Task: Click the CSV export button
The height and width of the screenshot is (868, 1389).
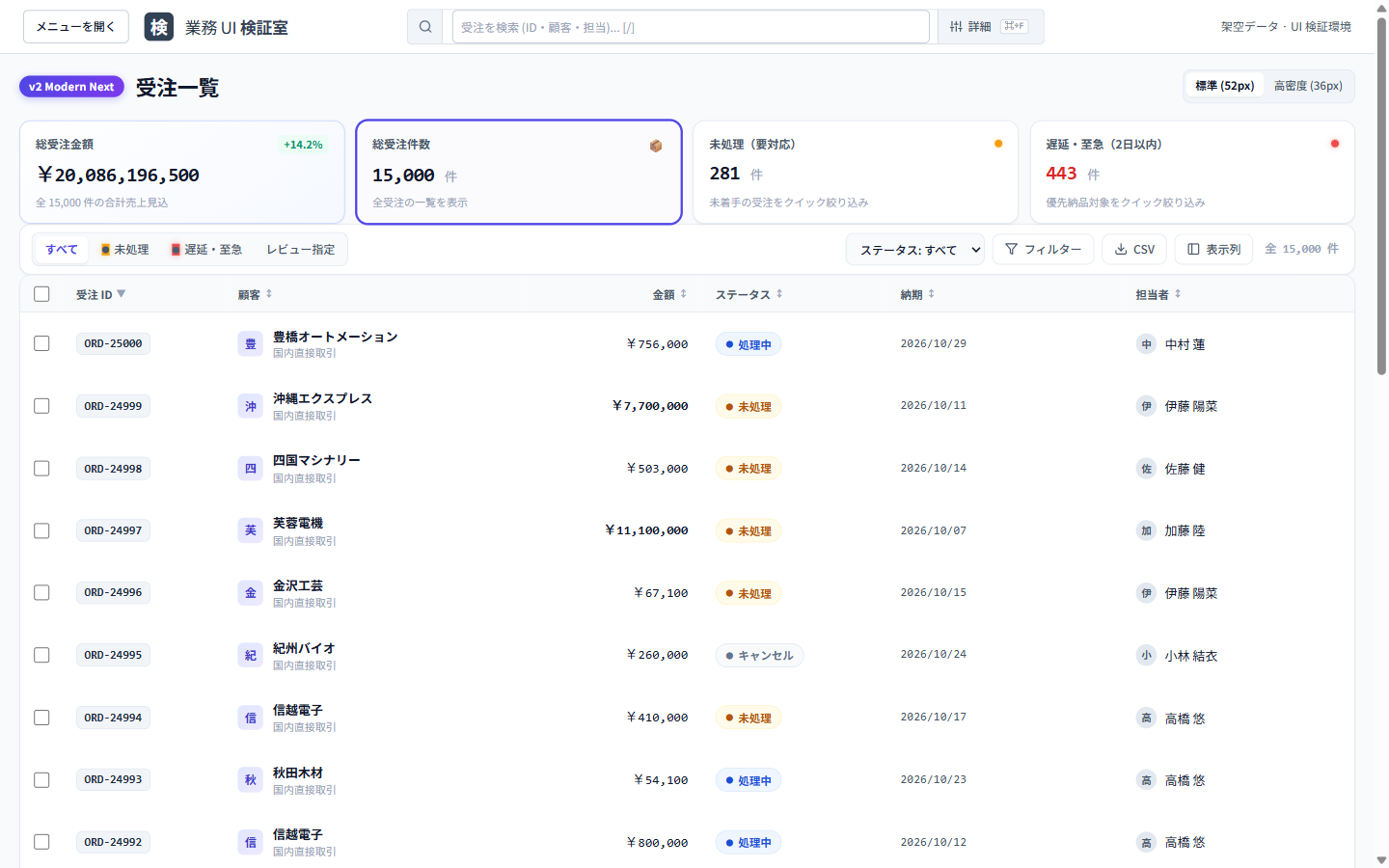Action: [1134, 250]
